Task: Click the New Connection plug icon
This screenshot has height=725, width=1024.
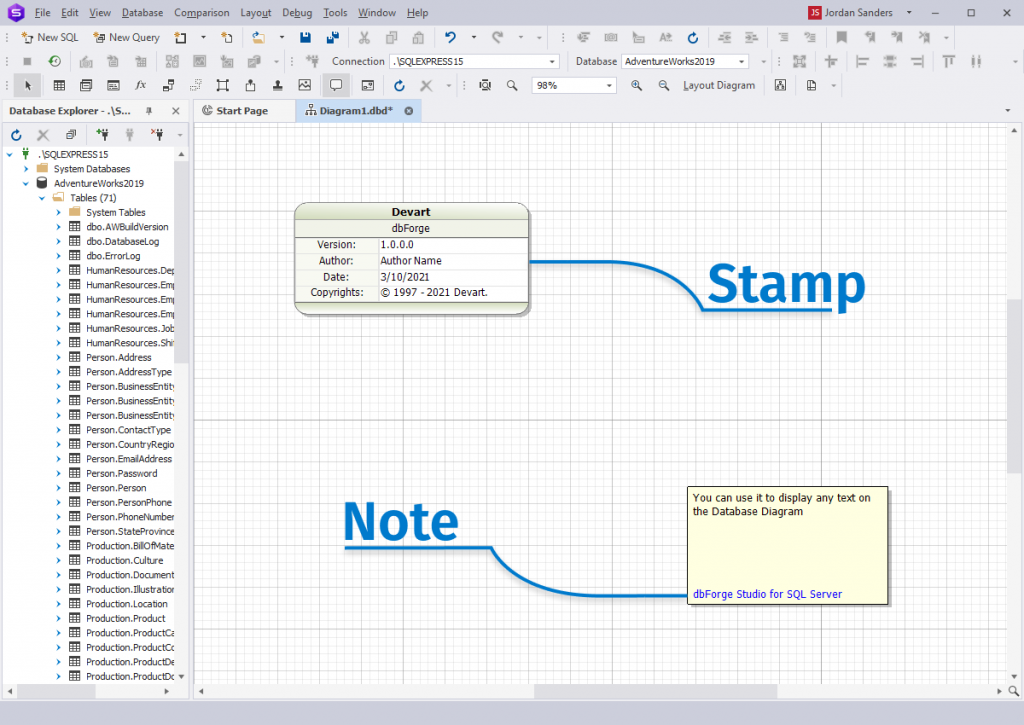Action: click(102, 135)
